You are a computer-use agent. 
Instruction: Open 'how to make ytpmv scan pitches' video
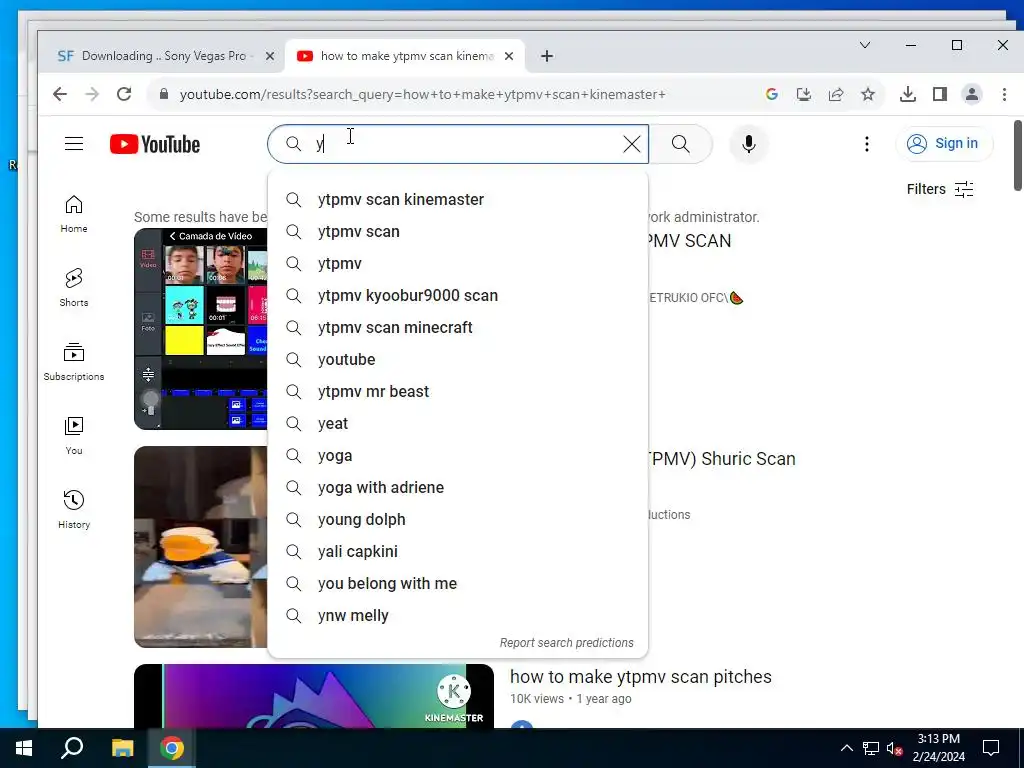point(641,677)
